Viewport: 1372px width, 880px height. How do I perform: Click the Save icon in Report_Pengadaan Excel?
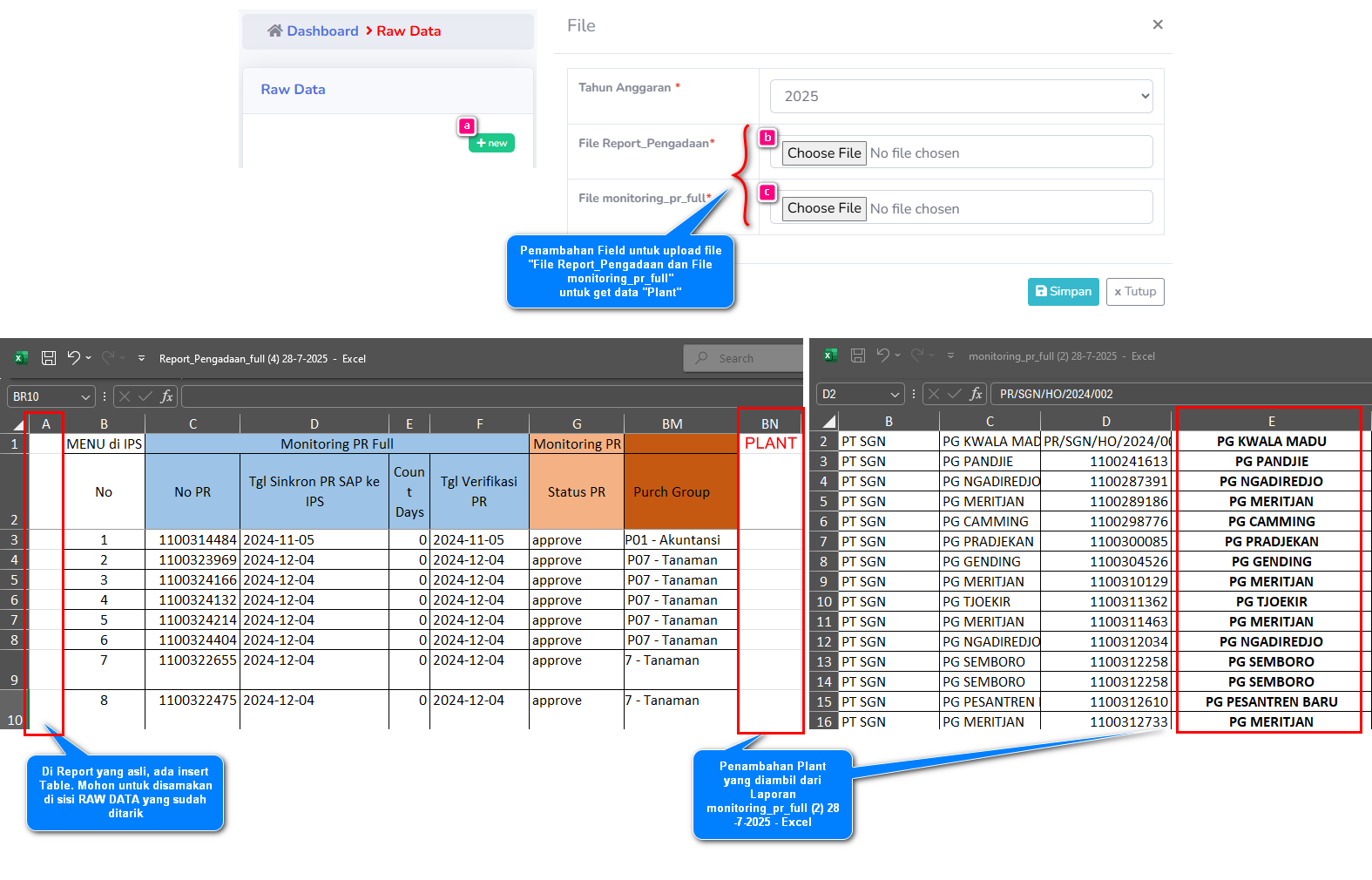[49, 358]
